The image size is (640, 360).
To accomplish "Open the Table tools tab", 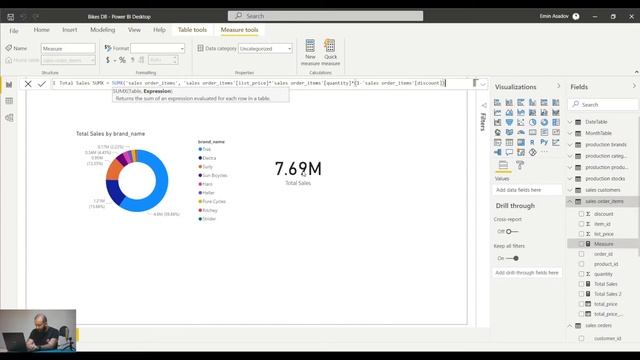I will [x=192, y=30].
